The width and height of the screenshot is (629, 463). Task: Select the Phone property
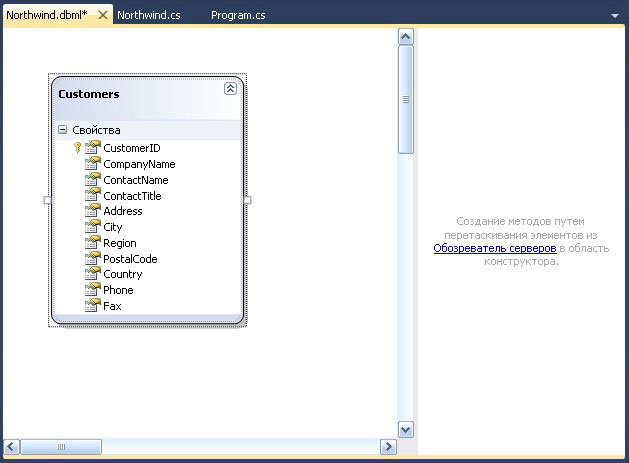point(118,290)
